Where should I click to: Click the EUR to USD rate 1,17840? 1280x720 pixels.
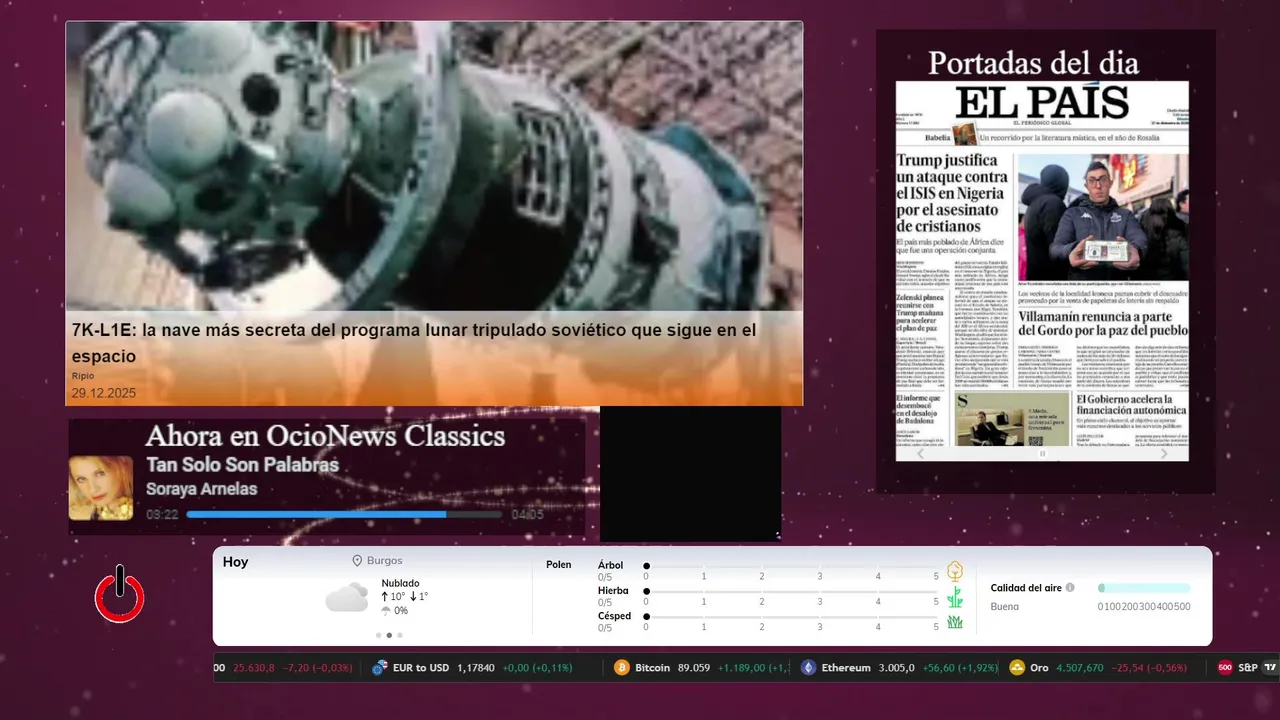476,667
